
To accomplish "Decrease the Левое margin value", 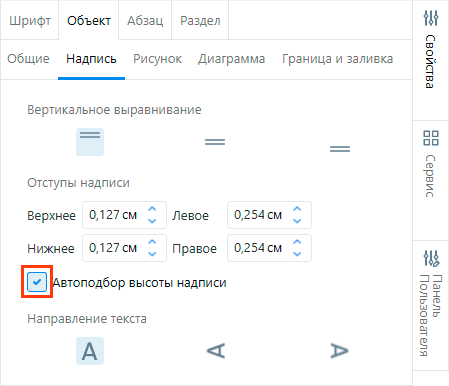I will tap(297, 221).
